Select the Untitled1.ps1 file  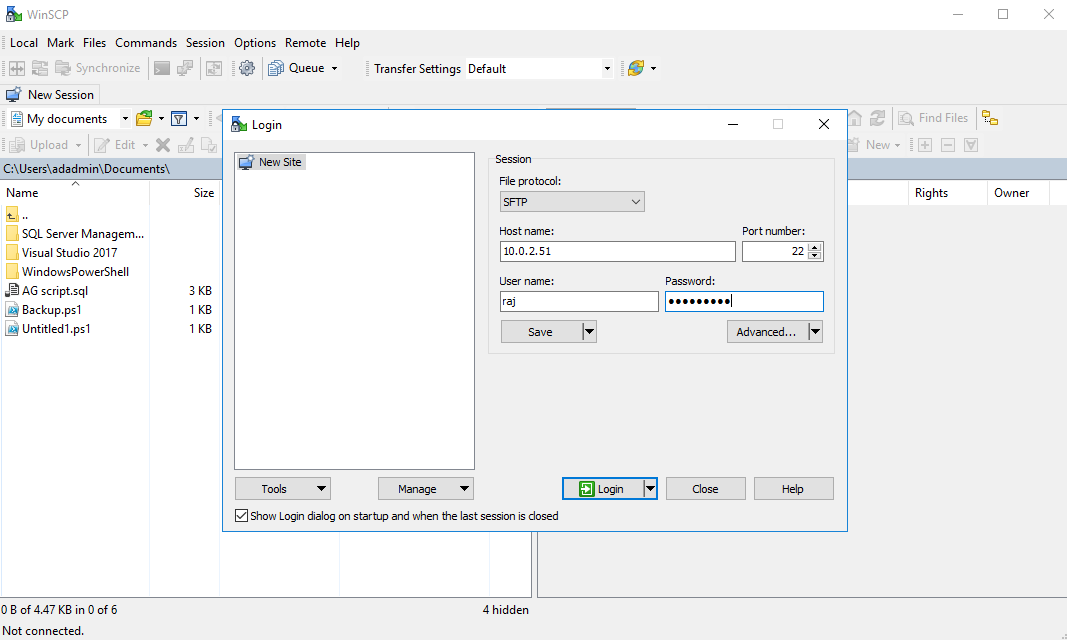(x=48, y=329)
